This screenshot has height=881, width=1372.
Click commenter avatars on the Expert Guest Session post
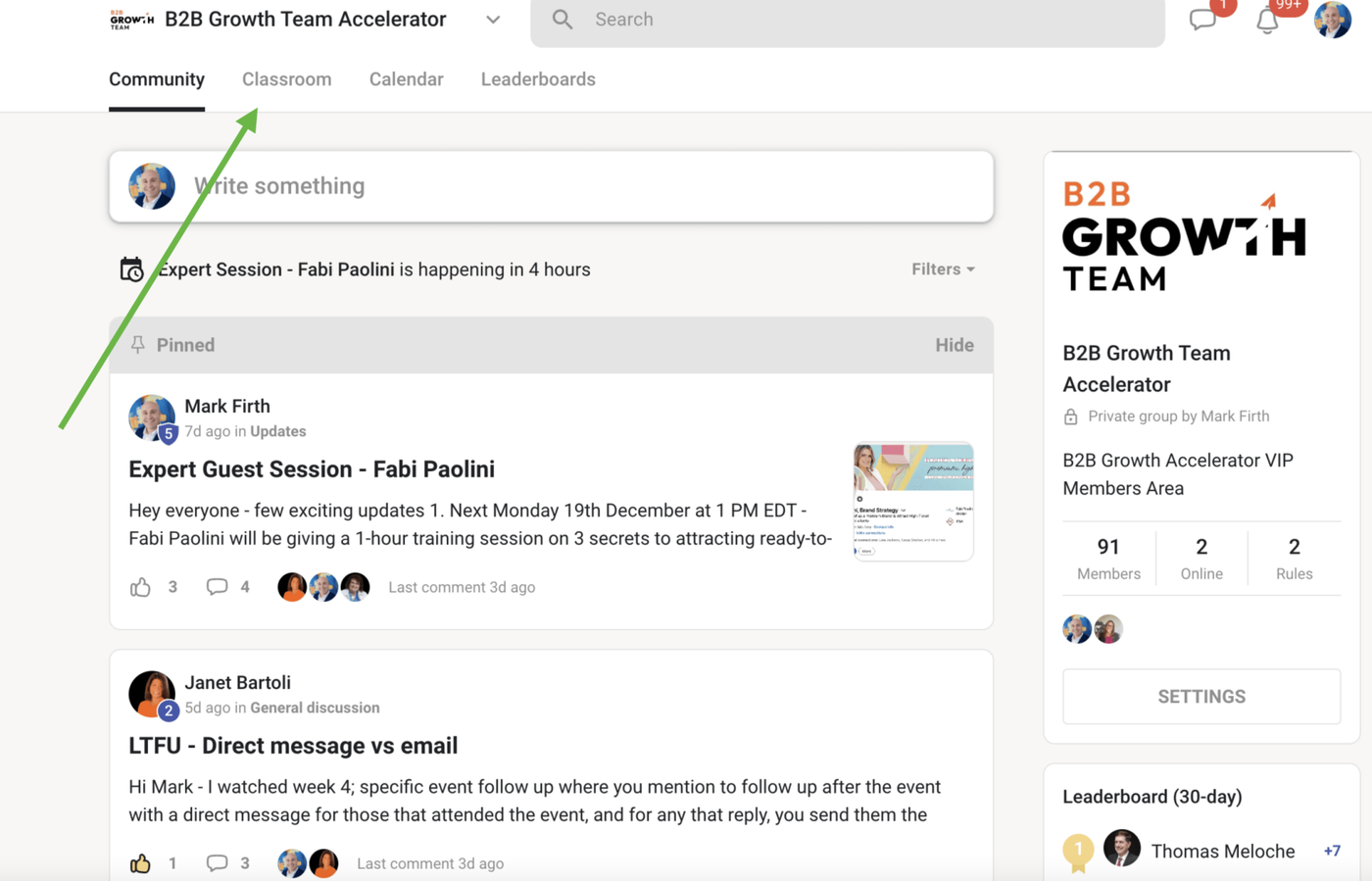pyautogui.click(x=323, y=587)
